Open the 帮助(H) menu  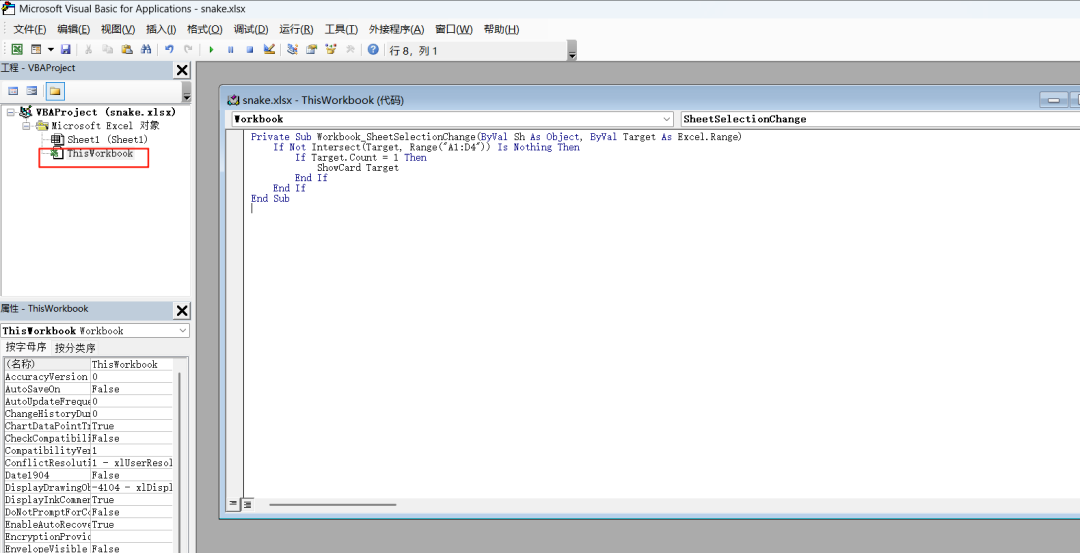tap(501, 29)
